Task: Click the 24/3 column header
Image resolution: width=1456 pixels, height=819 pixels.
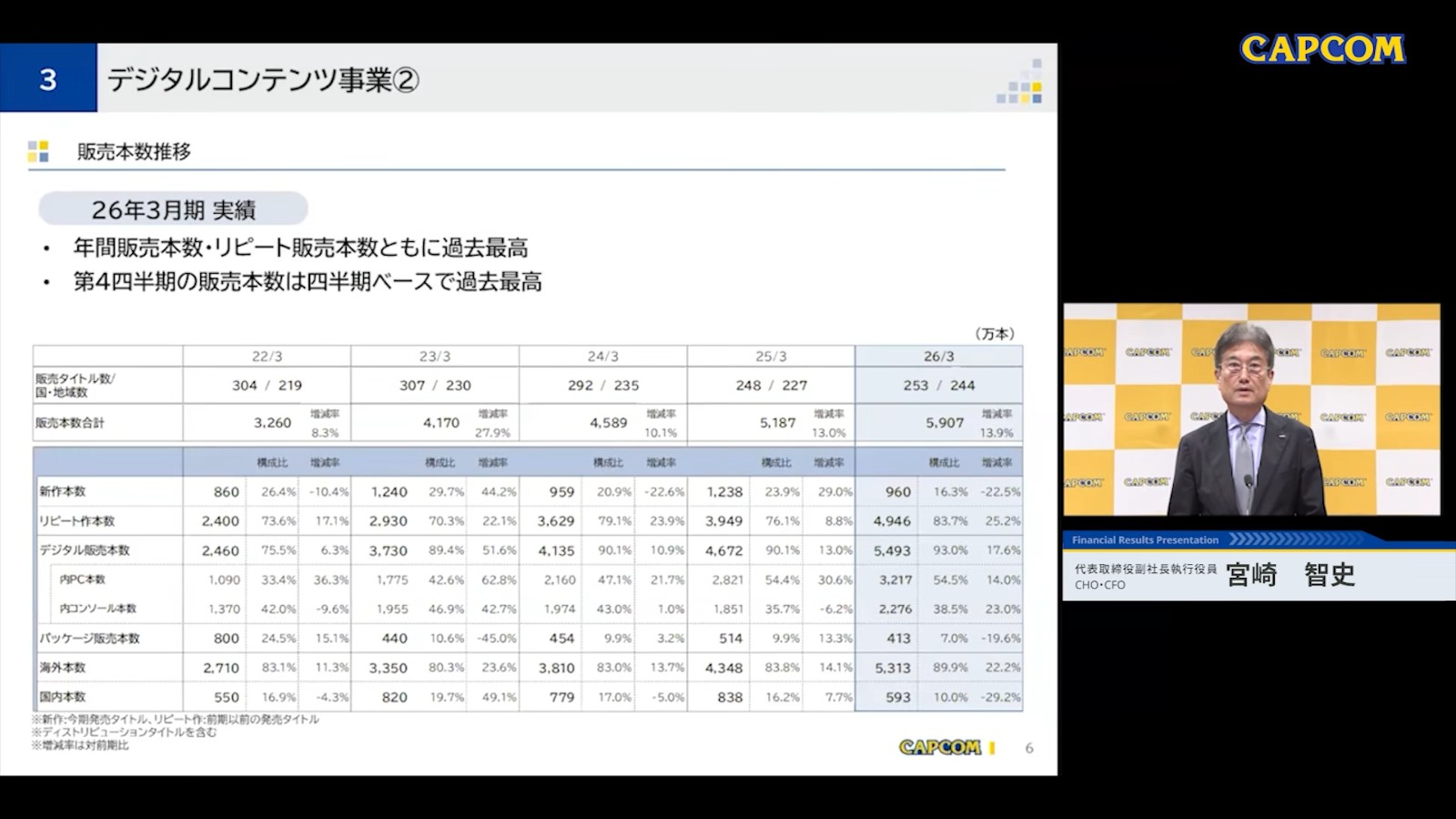Action: coord(602,356)
